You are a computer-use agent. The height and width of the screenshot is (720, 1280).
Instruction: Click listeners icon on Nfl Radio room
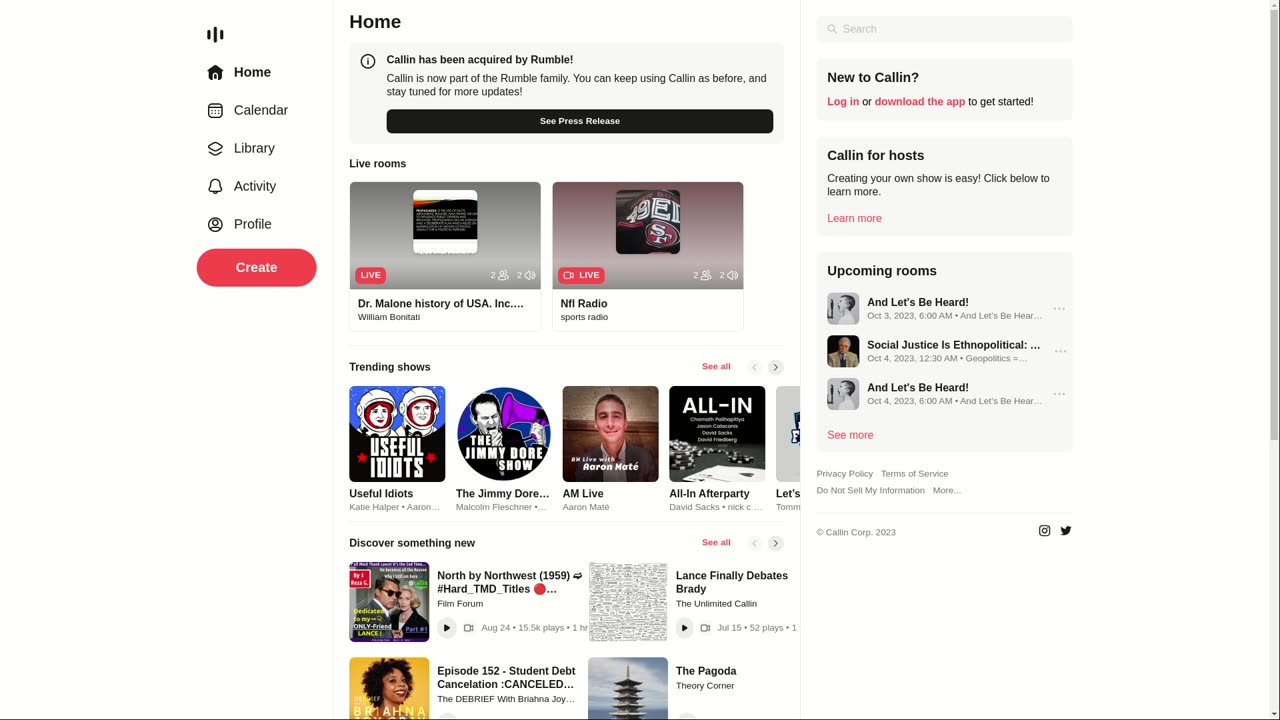(706, 275)
